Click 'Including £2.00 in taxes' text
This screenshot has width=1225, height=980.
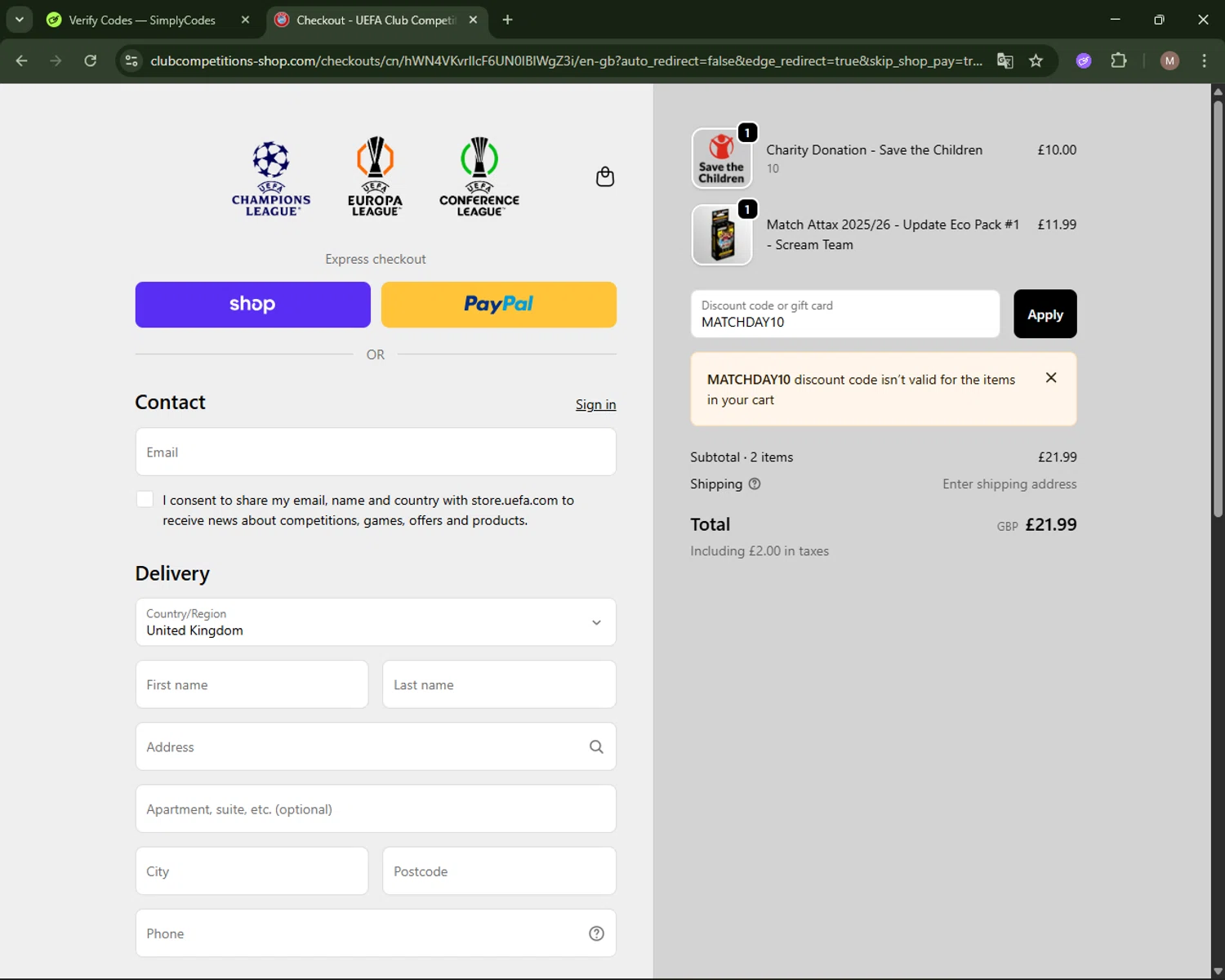pos(759,550)
